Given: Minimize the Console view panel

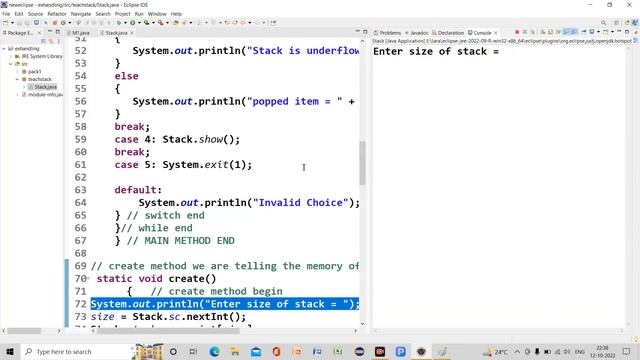Looking at the screenshot, I should [x=620, y=31].
